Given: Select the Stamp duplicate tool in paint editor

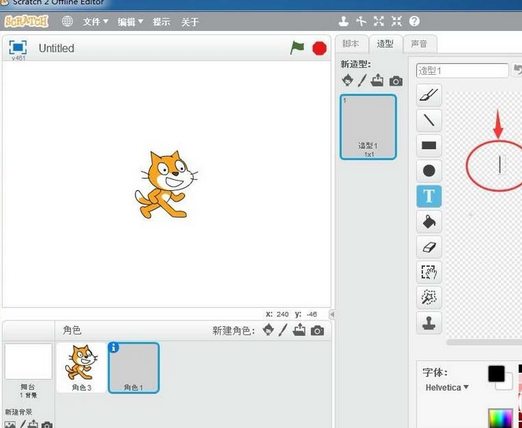Looking at the screenshot, I should coord(429,323).
